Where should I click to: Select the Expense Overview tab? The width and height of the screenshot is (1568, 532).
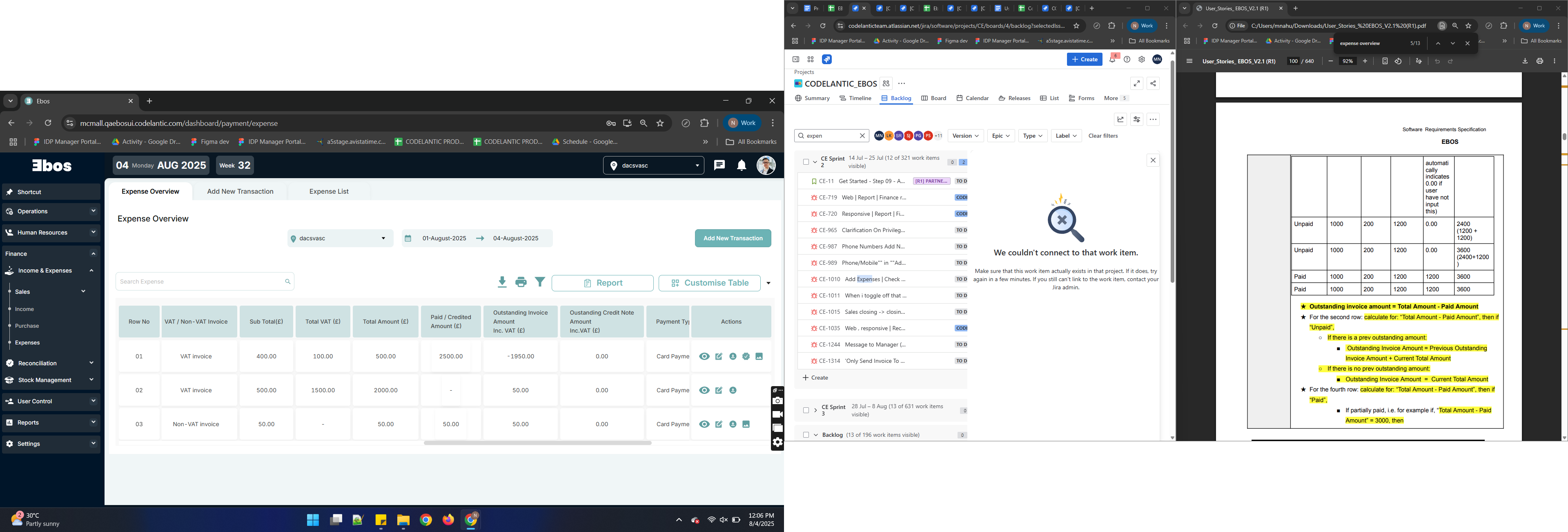click(150, 191)
